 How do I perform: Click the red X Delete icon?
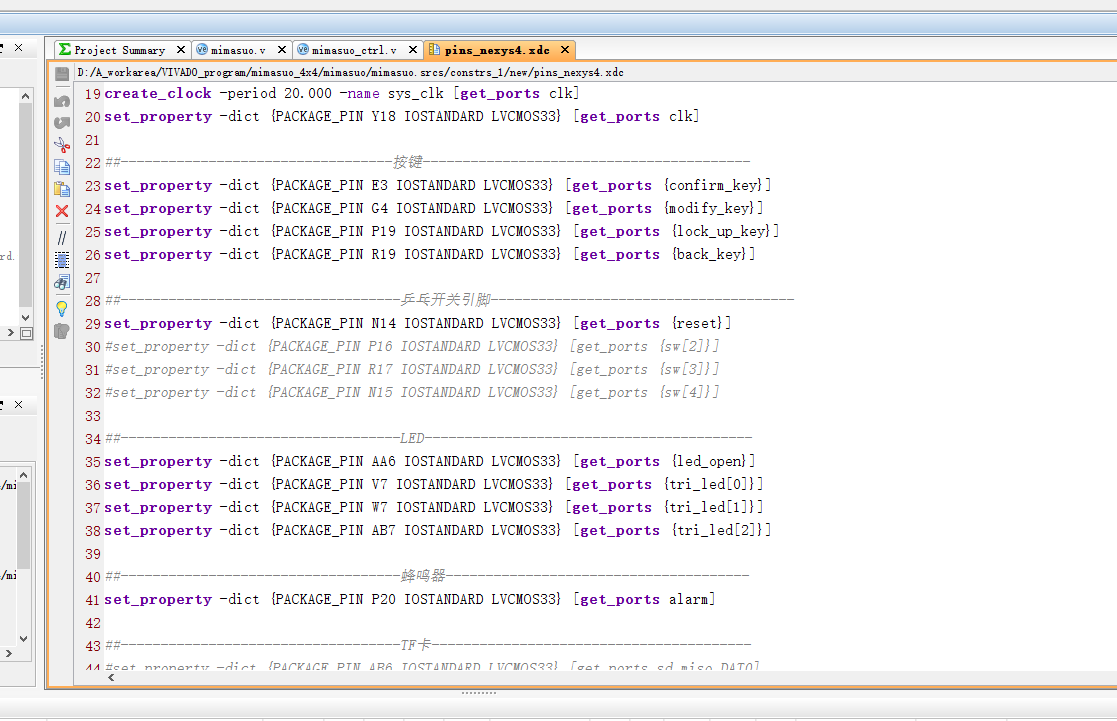[x=62, y=211]
